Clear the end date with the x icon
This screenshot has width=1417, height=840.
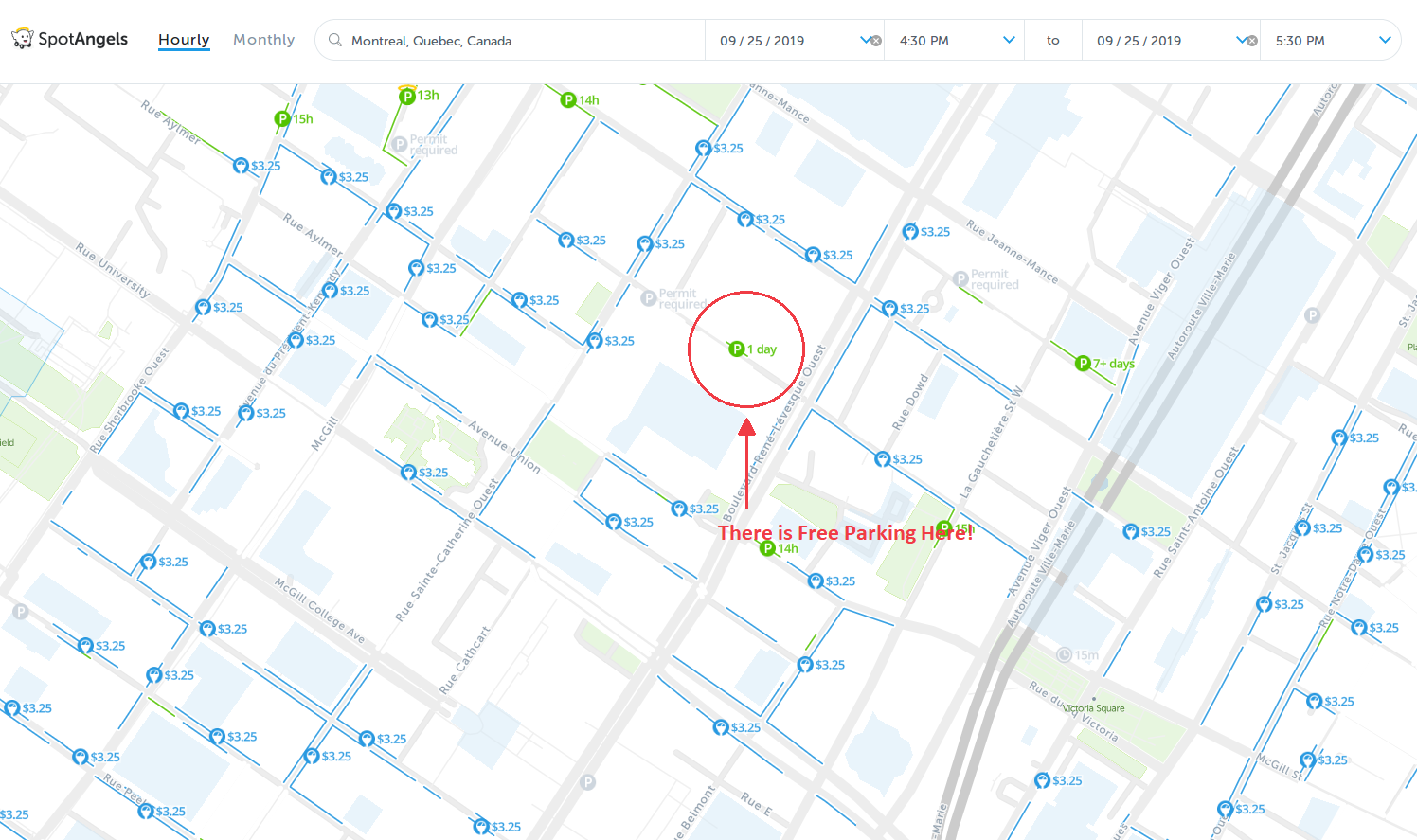pyautogui.click(x=1252, y=41)
